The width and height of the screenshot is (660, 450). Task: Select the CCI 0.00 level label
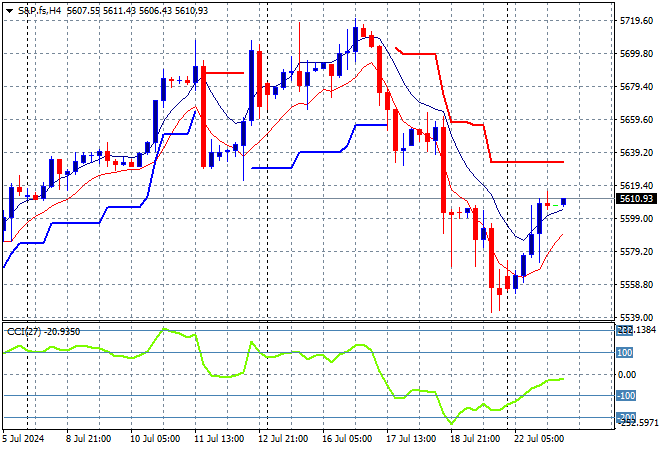627,375
